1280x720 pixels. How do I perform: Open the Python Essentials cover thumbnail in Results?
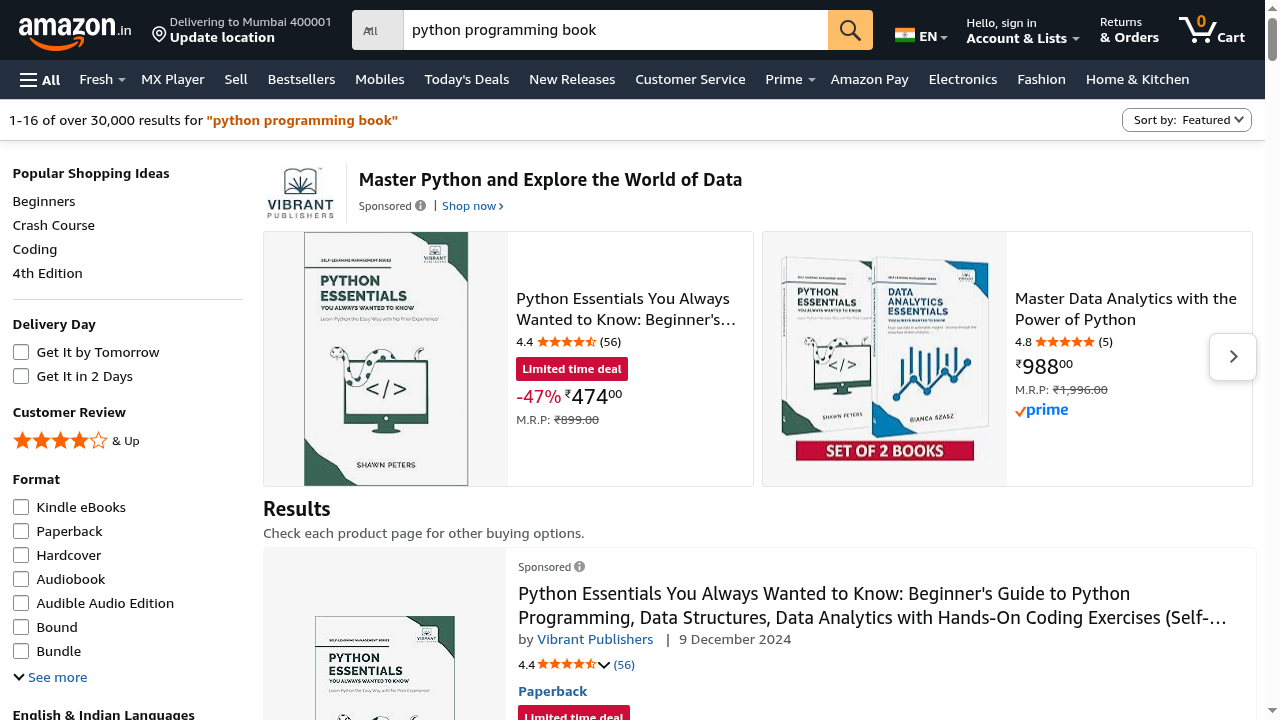click(385, 667)
